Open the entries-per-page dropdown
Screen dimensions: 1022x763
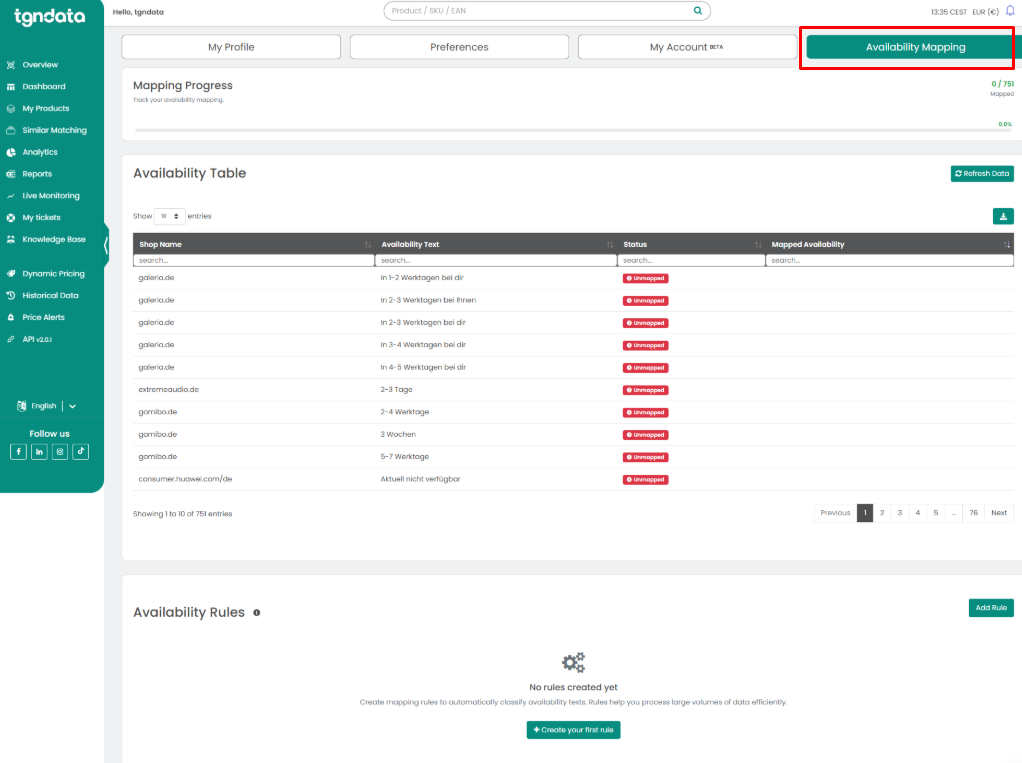(170, 216)
